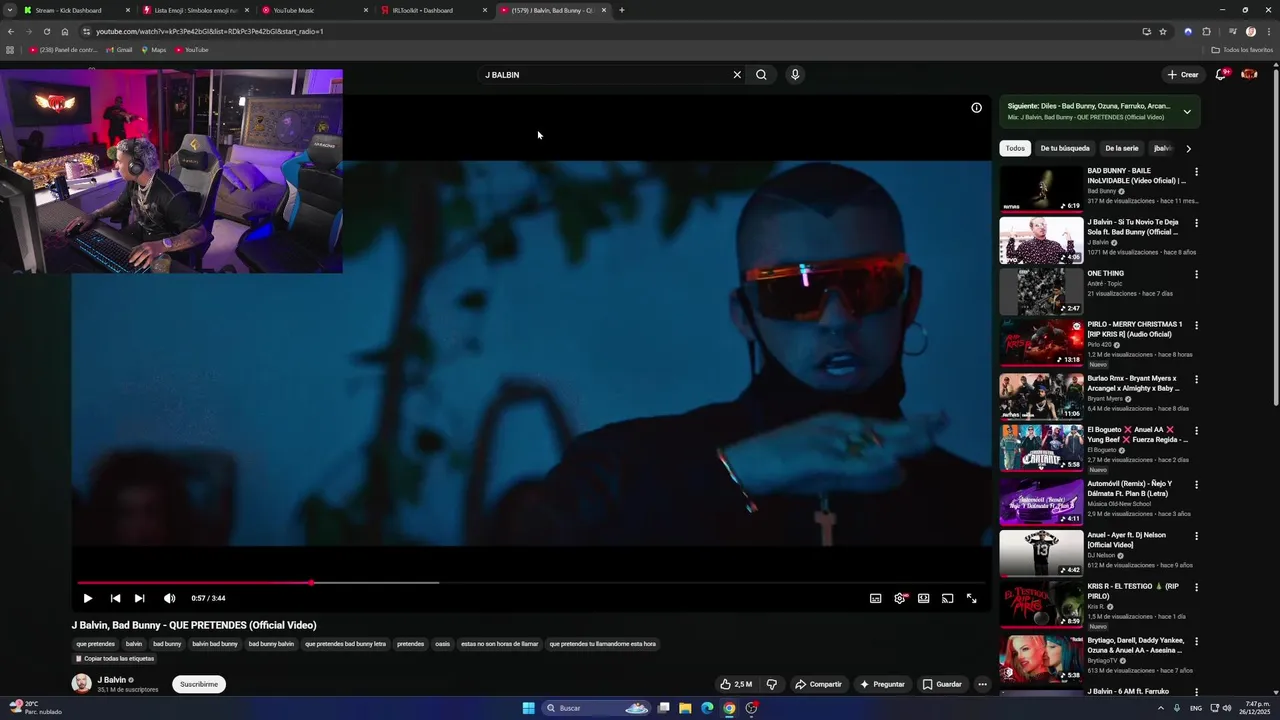Click the taskbar Buscar search box
Image resolution: width=1280 pixels, height=720 pixels.
597,708
